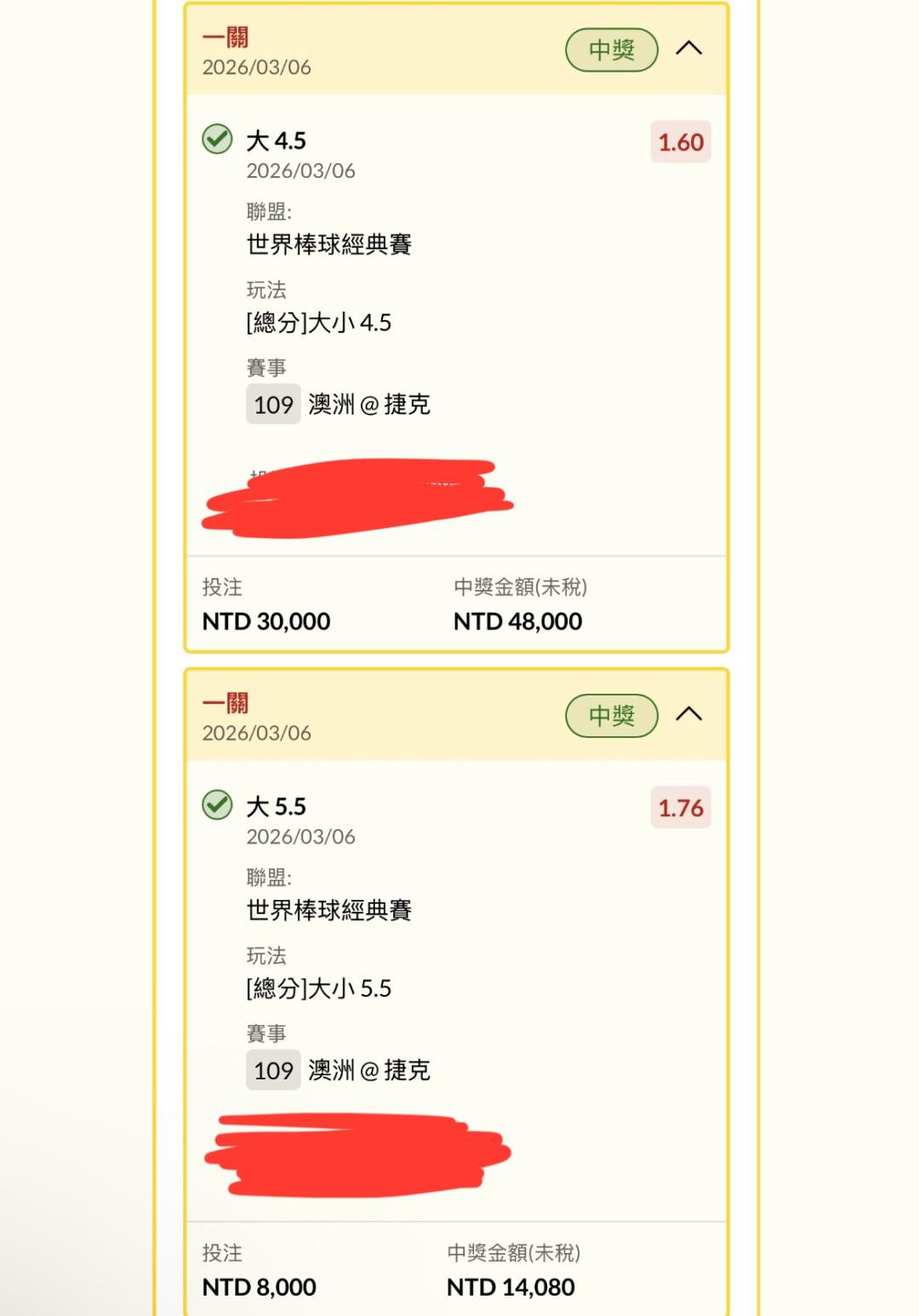This screenshot has height=1316, width=919.
Task: Open the 澳洲 @ 捷克 match in the second ticket
Action: tap(369, 1070)
